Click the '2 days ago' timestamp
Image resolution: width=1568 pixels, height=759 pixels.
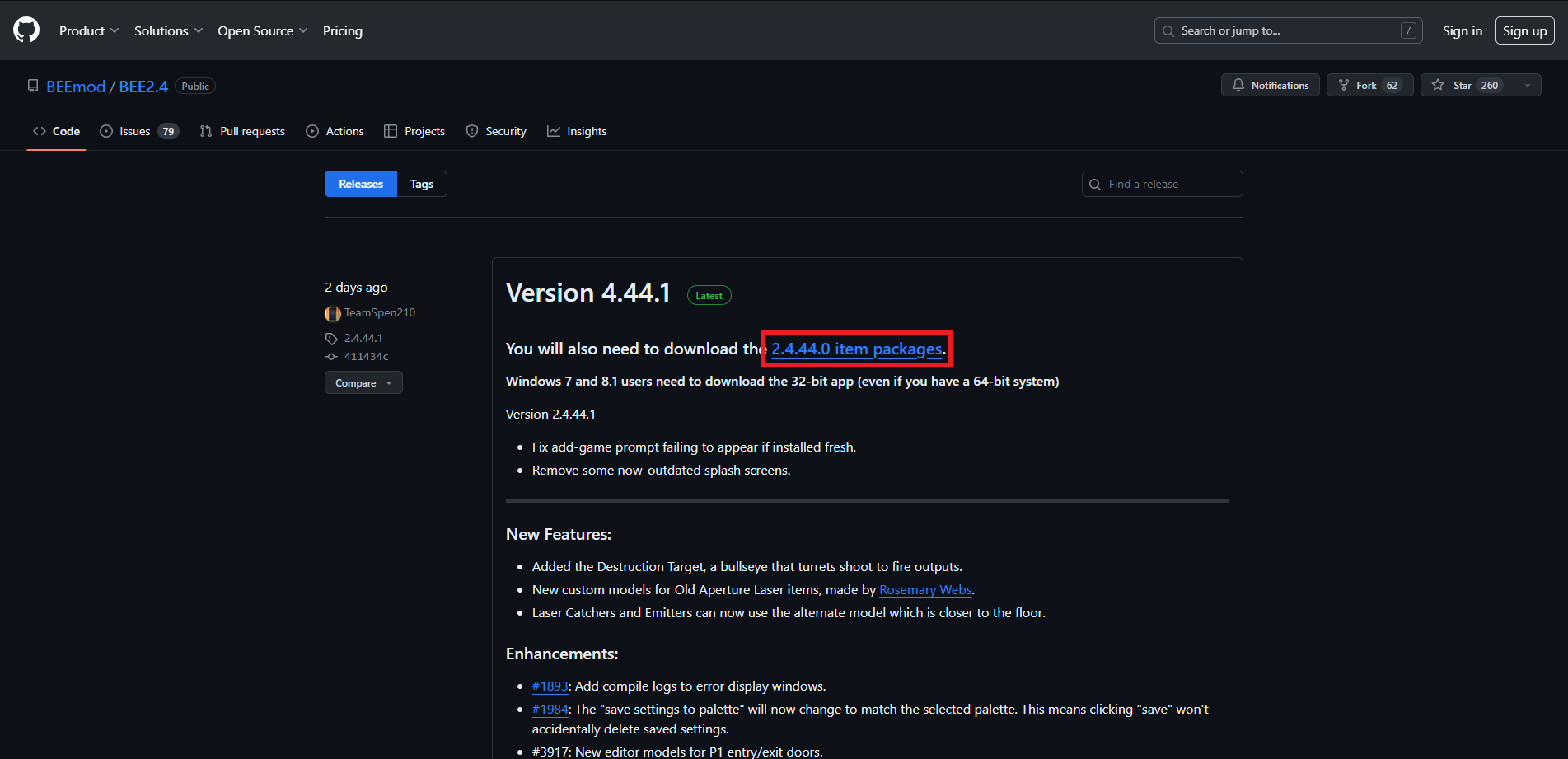[x=356, y=288]
